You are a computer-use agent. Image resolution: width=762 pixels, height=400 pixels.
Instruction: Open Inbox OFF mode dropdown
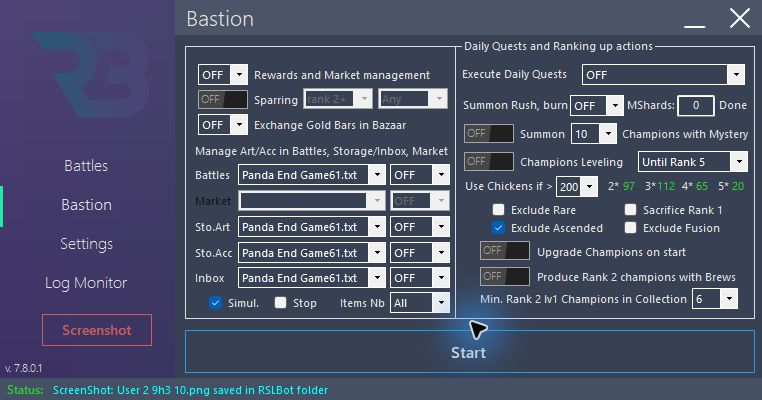[419, 278]
